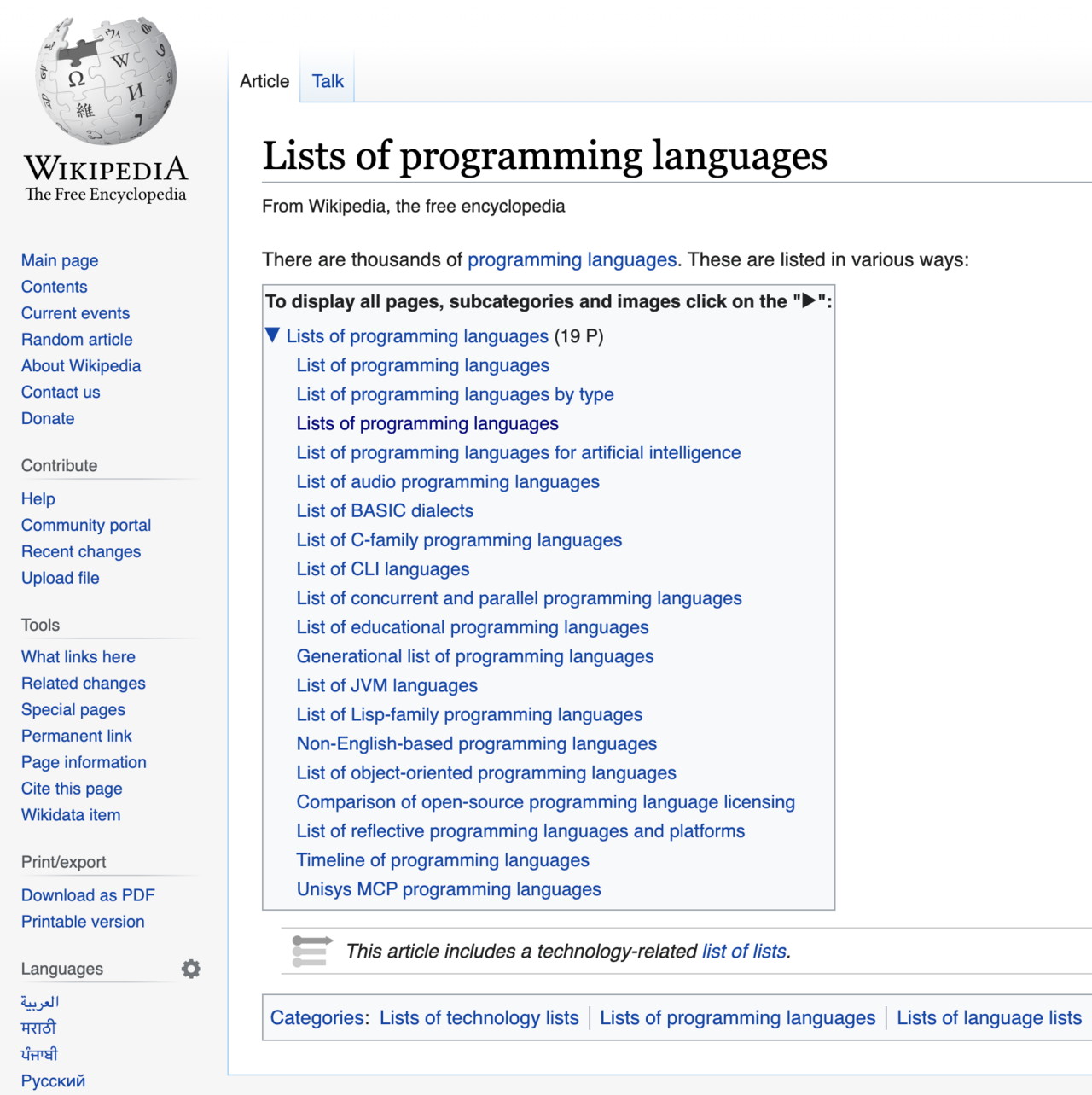Open Page information
The width and height of the screenshot is (1092, 1095).
[x=84, y=763]
